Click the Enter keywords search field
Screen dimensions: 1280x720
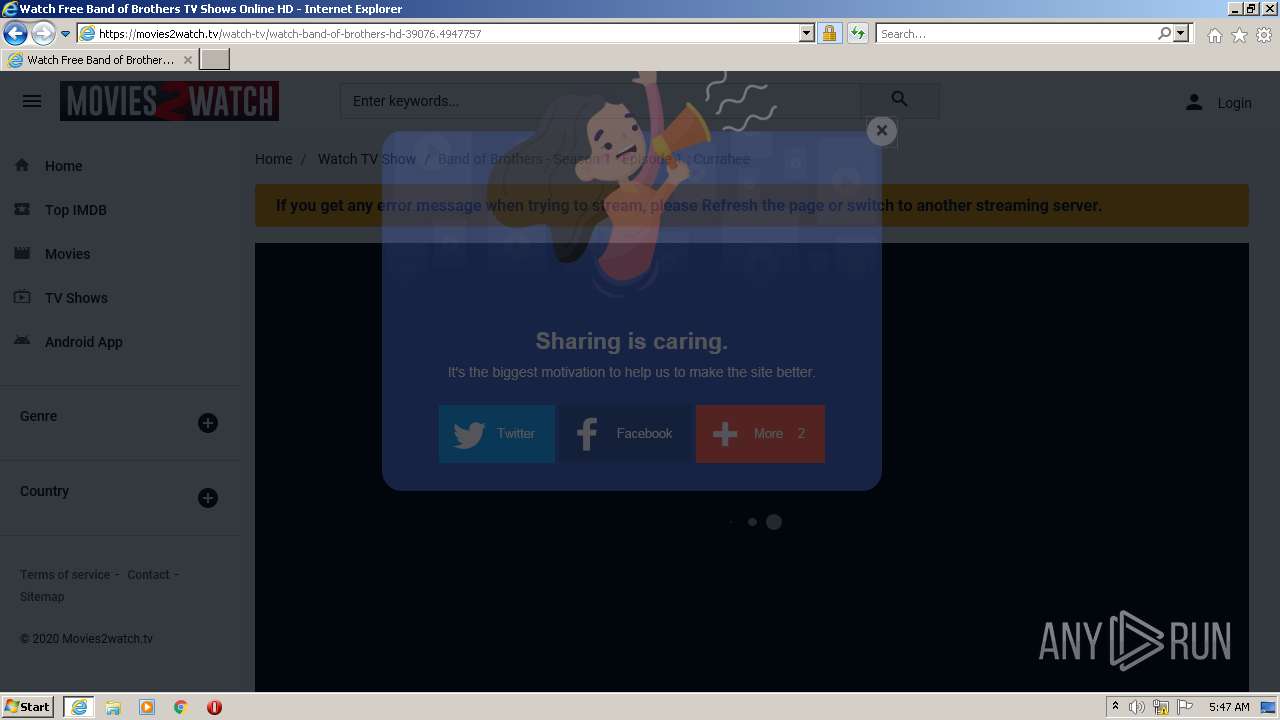(600, 101)
